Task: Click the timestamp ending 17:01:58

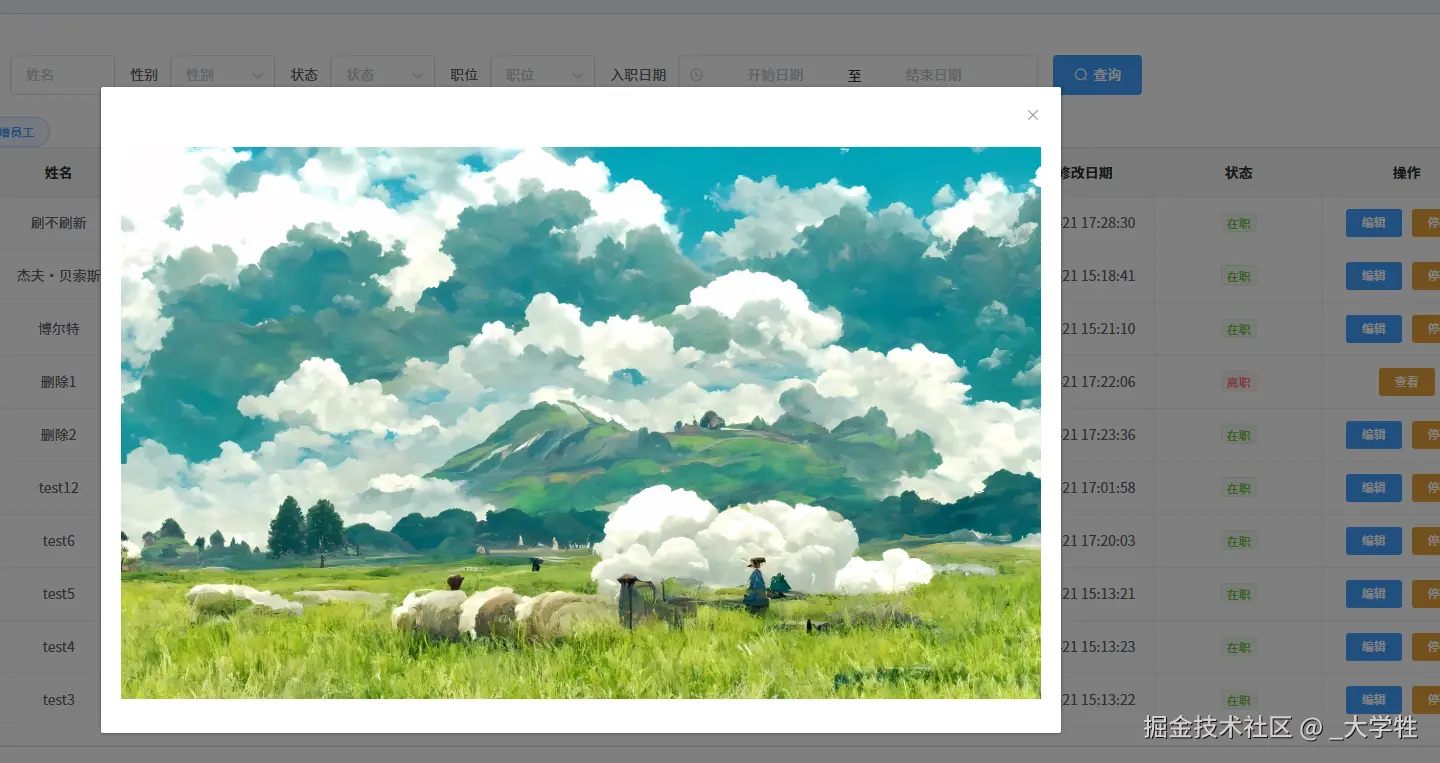Action: click(1098, 488)
